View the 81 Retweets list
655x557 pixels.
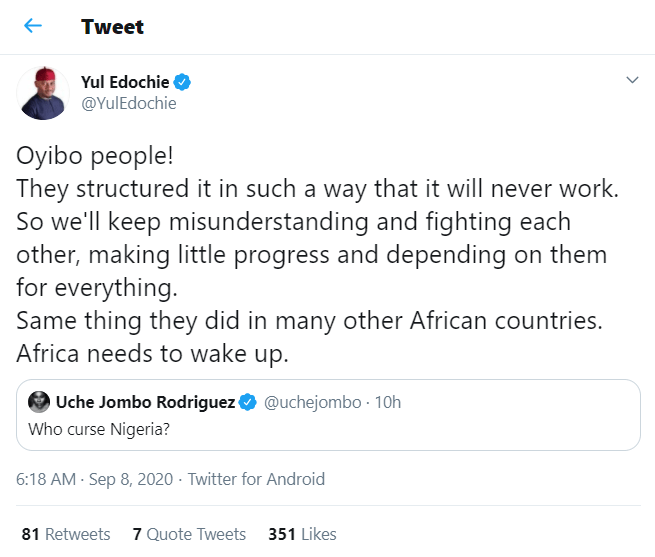click(66, 534)
